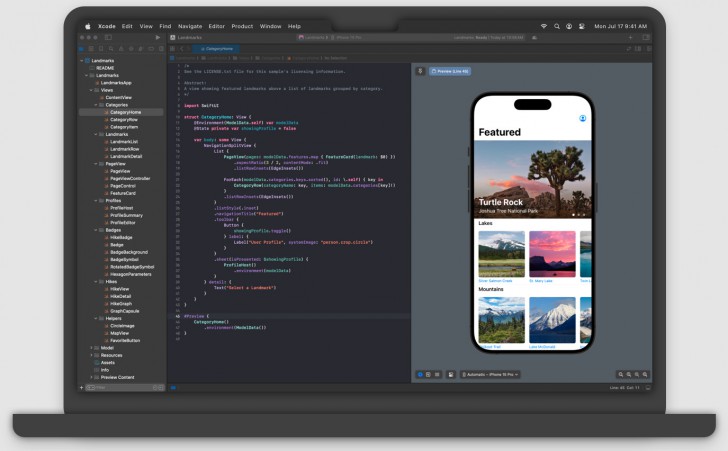The width and height of the screenshot is (728, 451).
Task: Click the plus Library button in toolbar
Action: point(630,37)
